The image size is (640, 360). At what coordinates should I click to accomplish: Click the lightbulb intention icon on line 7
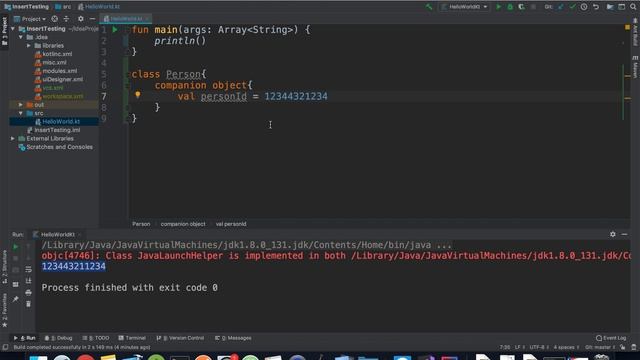(138, 95)
